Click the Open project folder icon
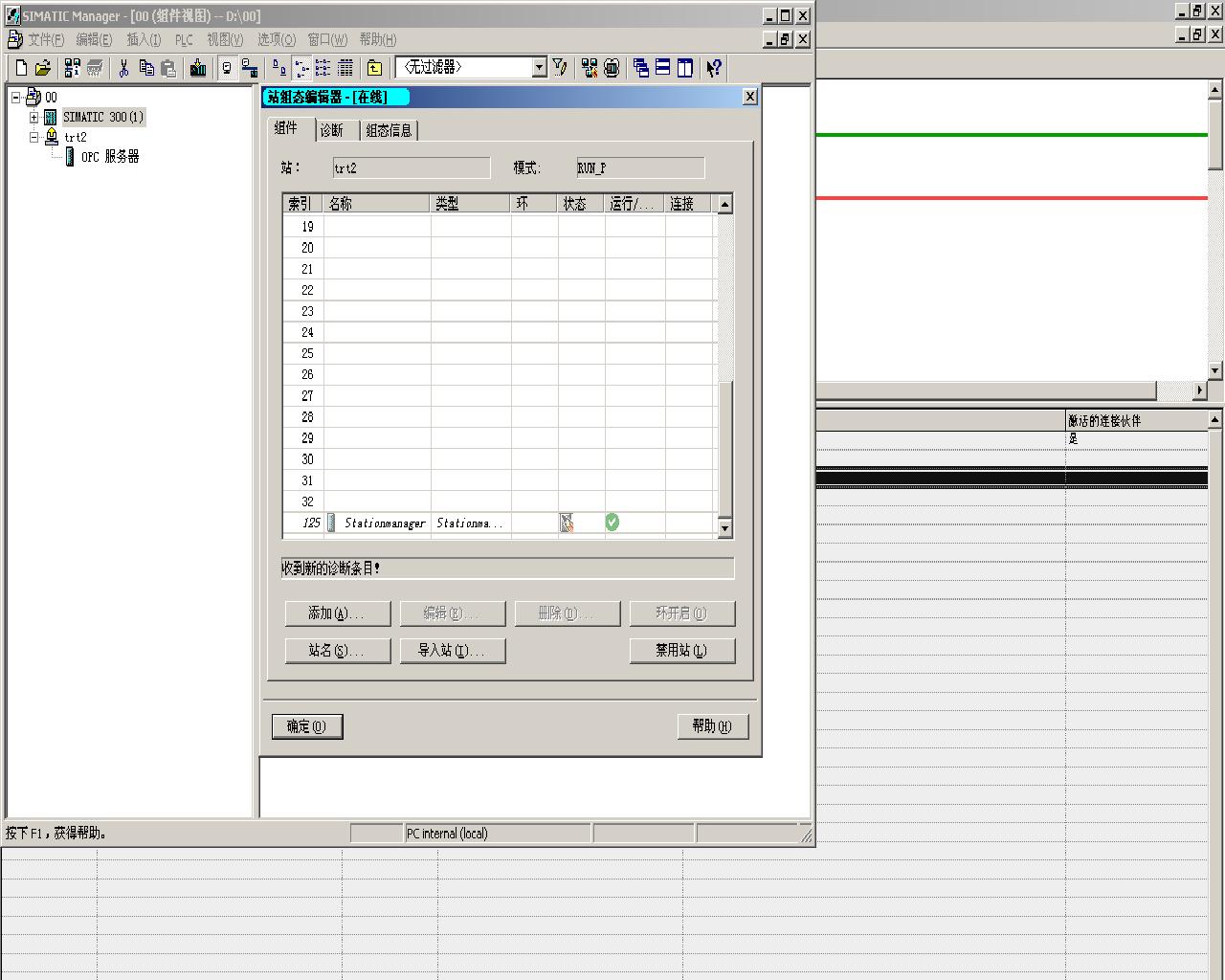This screenshot has width=1225, height=980. 42,68
